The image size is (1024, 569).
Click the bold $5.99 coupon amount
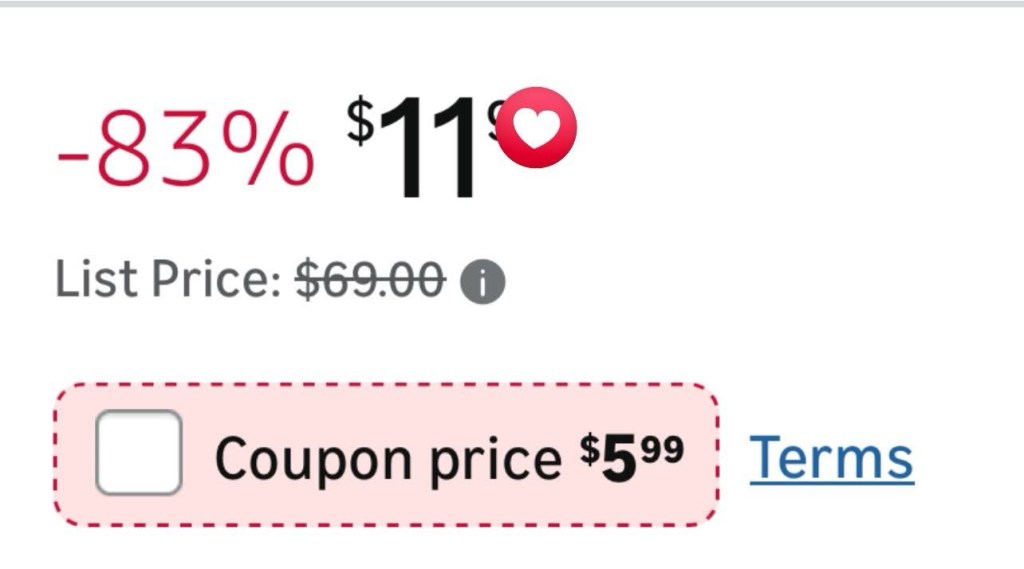(x=632, y=457)
